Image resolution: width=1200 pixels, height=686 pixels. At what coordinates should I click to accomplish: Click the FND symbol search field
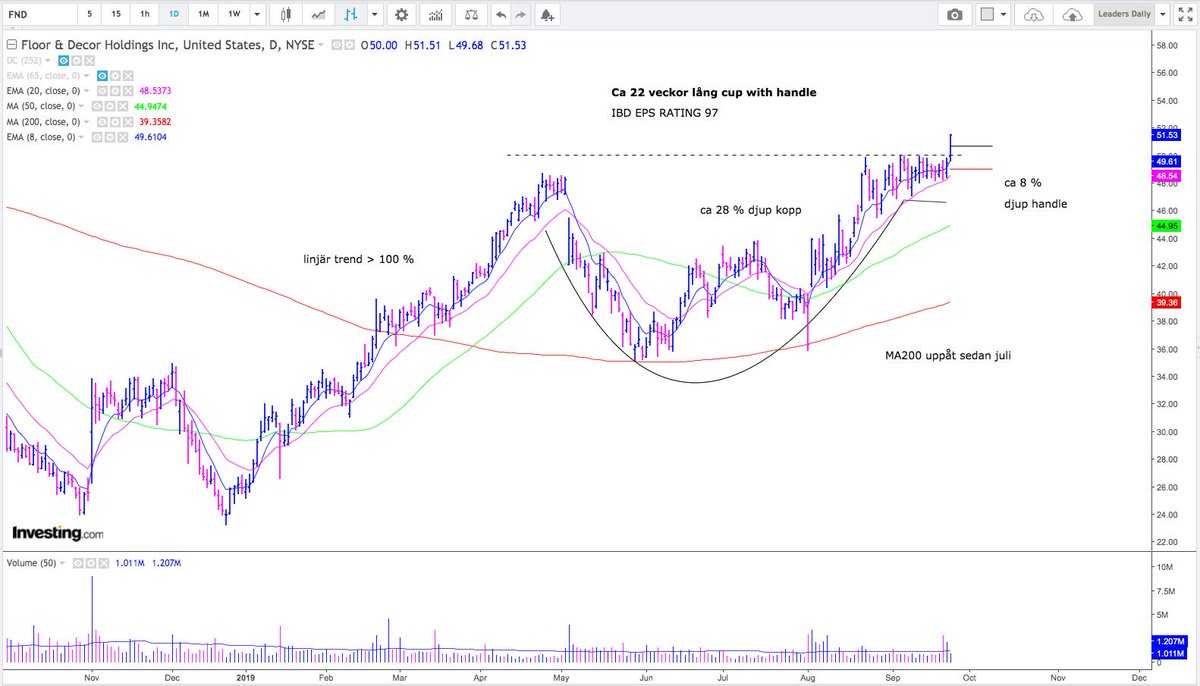coord(38,15)
